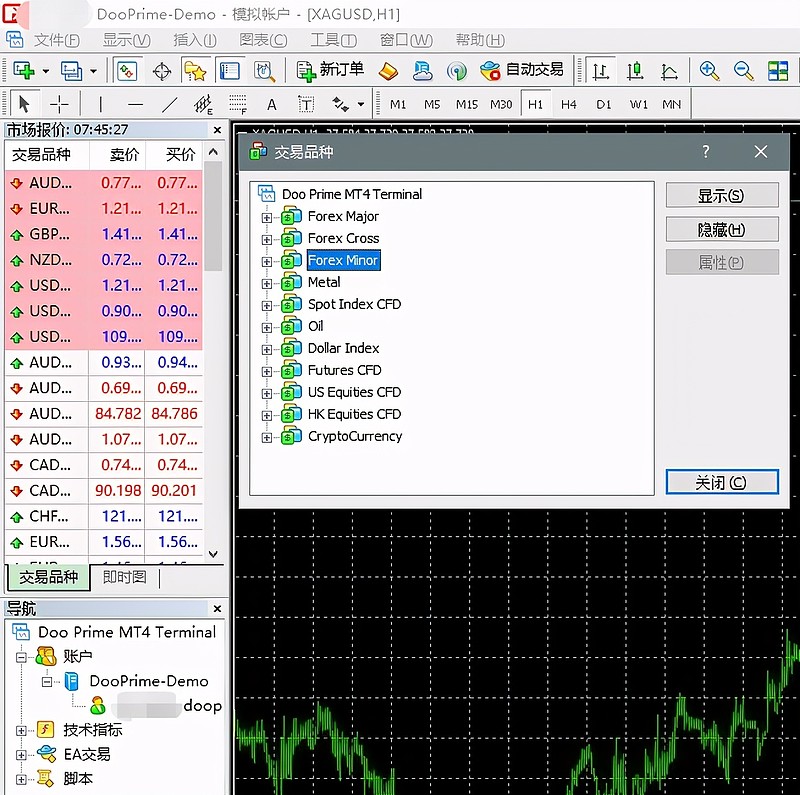The width and height of the screenshot is (800, 795).
Task: Click 新订单 new order button
Action: point(331,70)
